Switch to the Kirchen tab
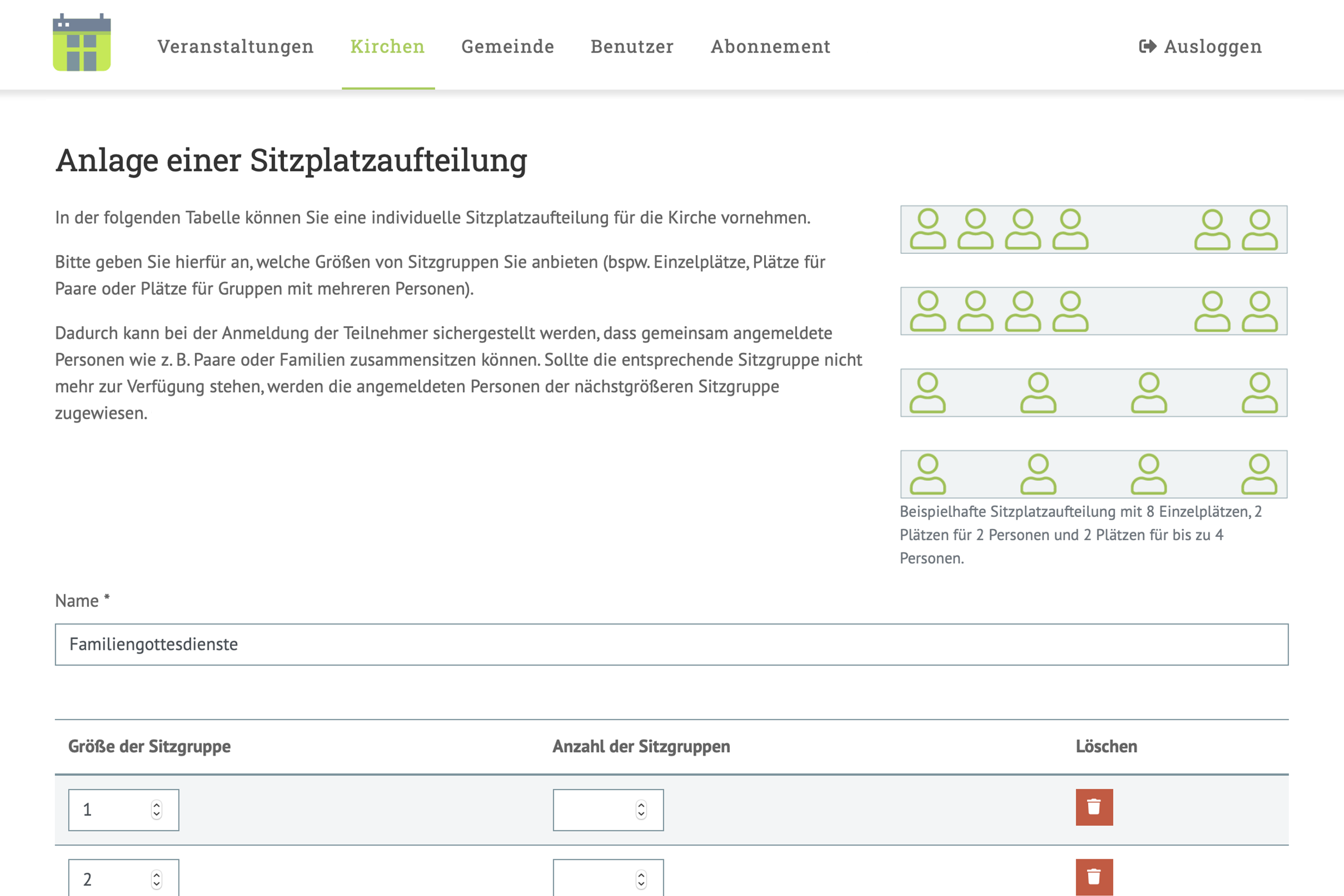This screenshot has width=1344, height=896. point(387,46)
